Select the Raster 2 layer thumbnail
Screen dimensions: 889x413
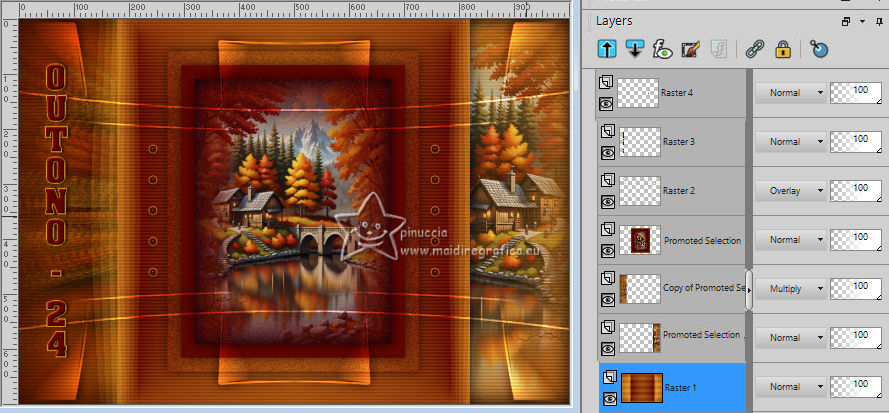640,191
